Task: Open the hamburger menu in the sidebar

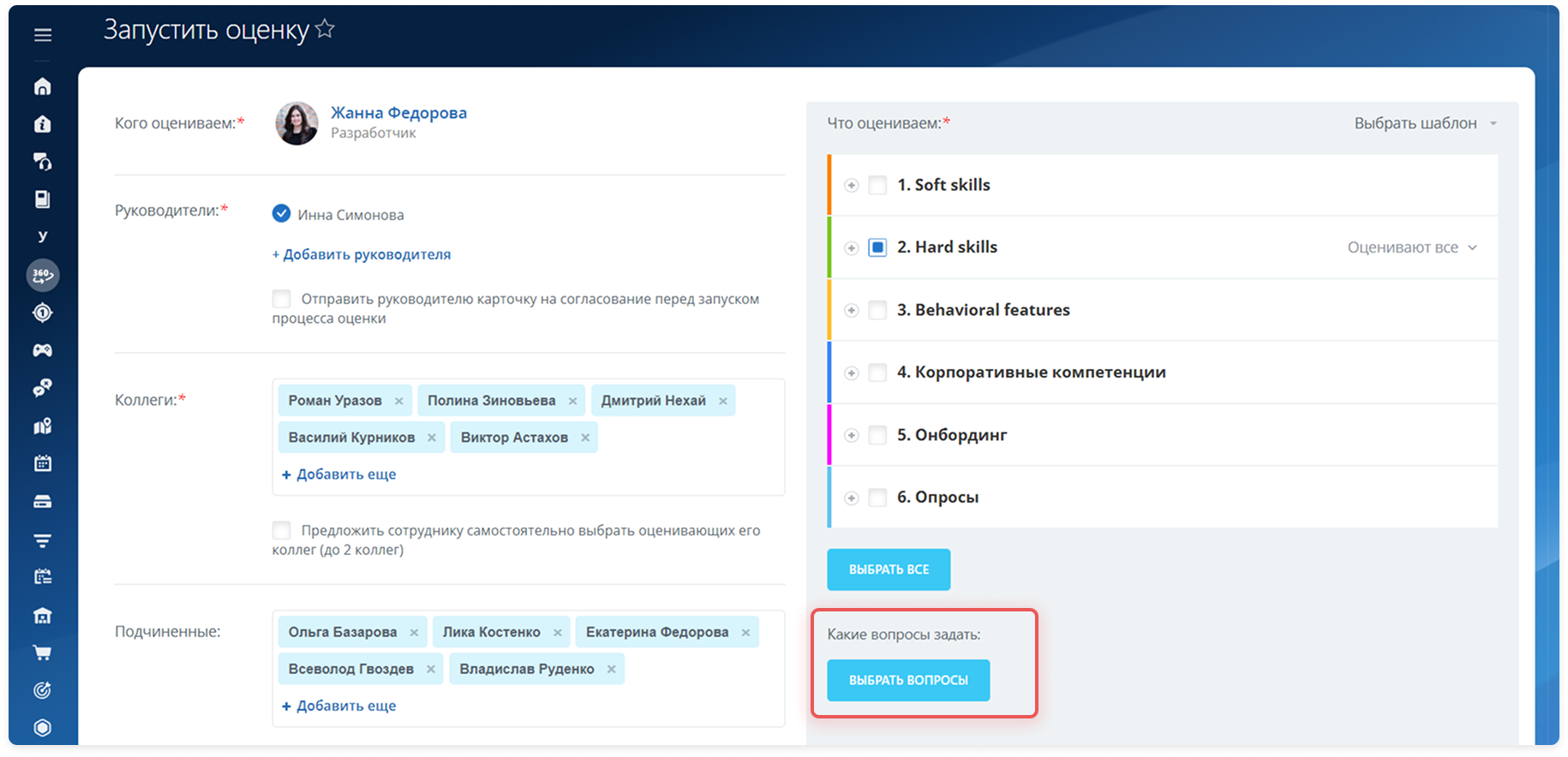Action: click(43, 35)
